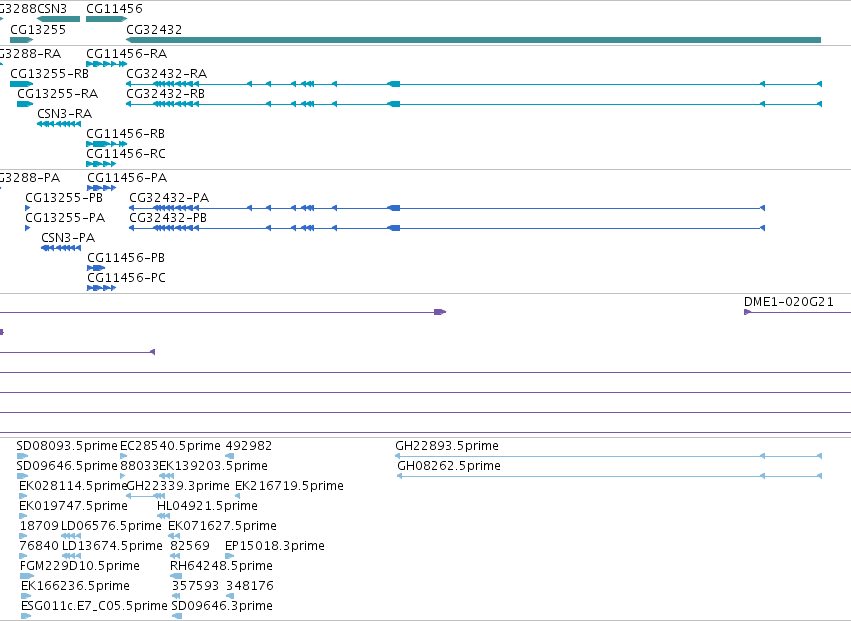Image resolution: width=851 pixels, height=621 pixels.
Task: Select transcript CG13255-RB
Action: pyautogui.click(x=22, y=84)
